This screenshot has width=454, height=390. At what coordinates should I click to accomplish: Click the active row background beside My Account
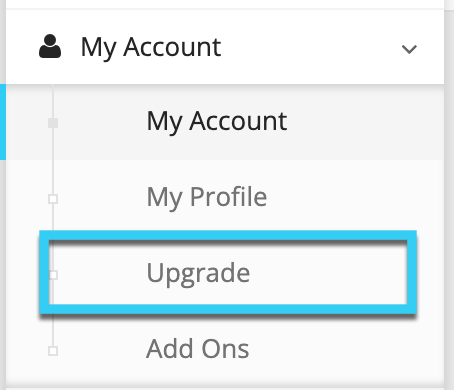pos(365,122)
